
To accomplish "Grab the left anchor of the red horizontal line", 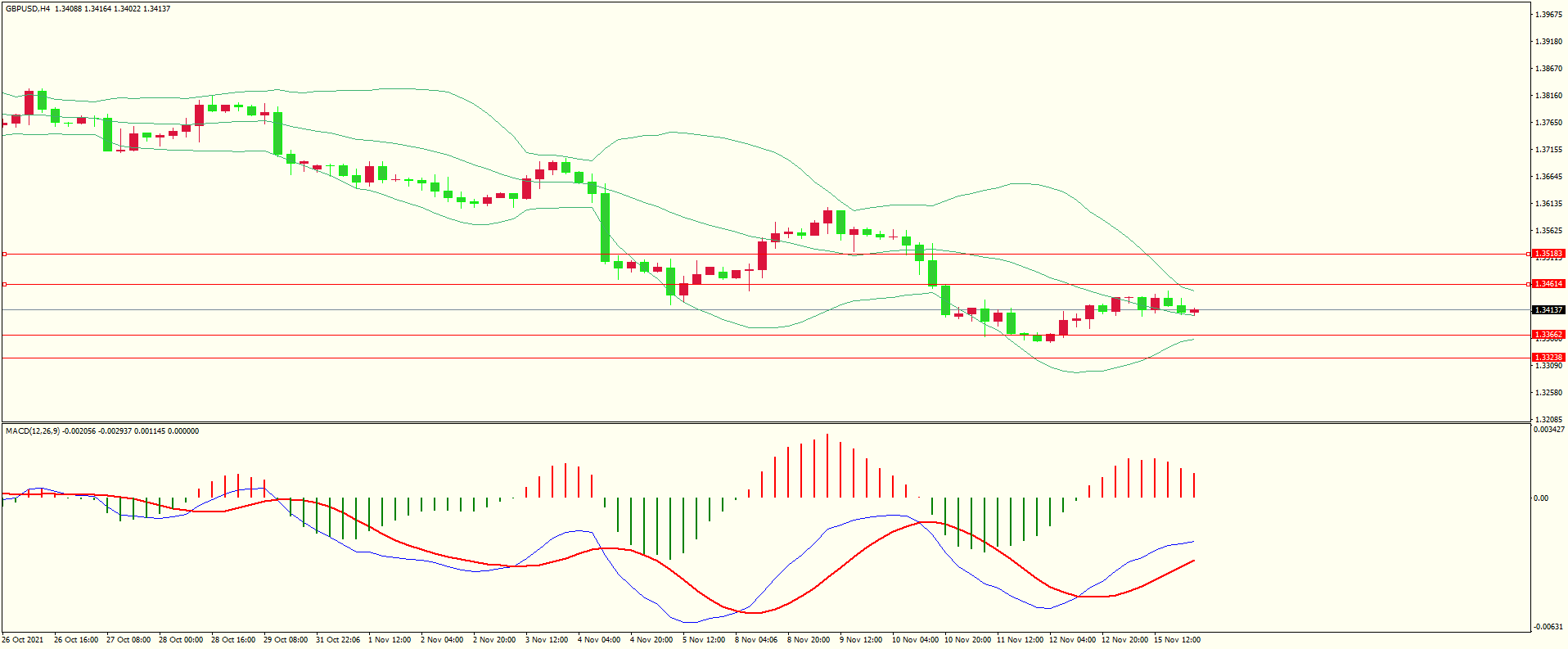I will point(4,255).
